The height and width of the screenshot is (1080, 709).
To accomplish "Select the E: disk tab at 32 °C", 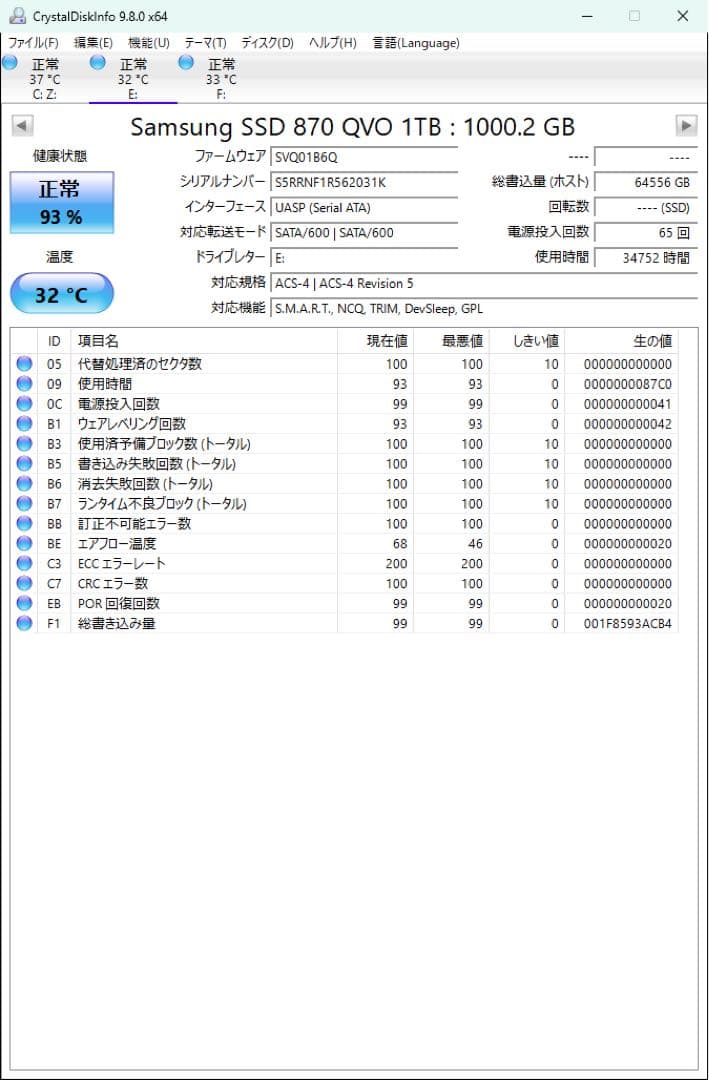I will point(133,79).
